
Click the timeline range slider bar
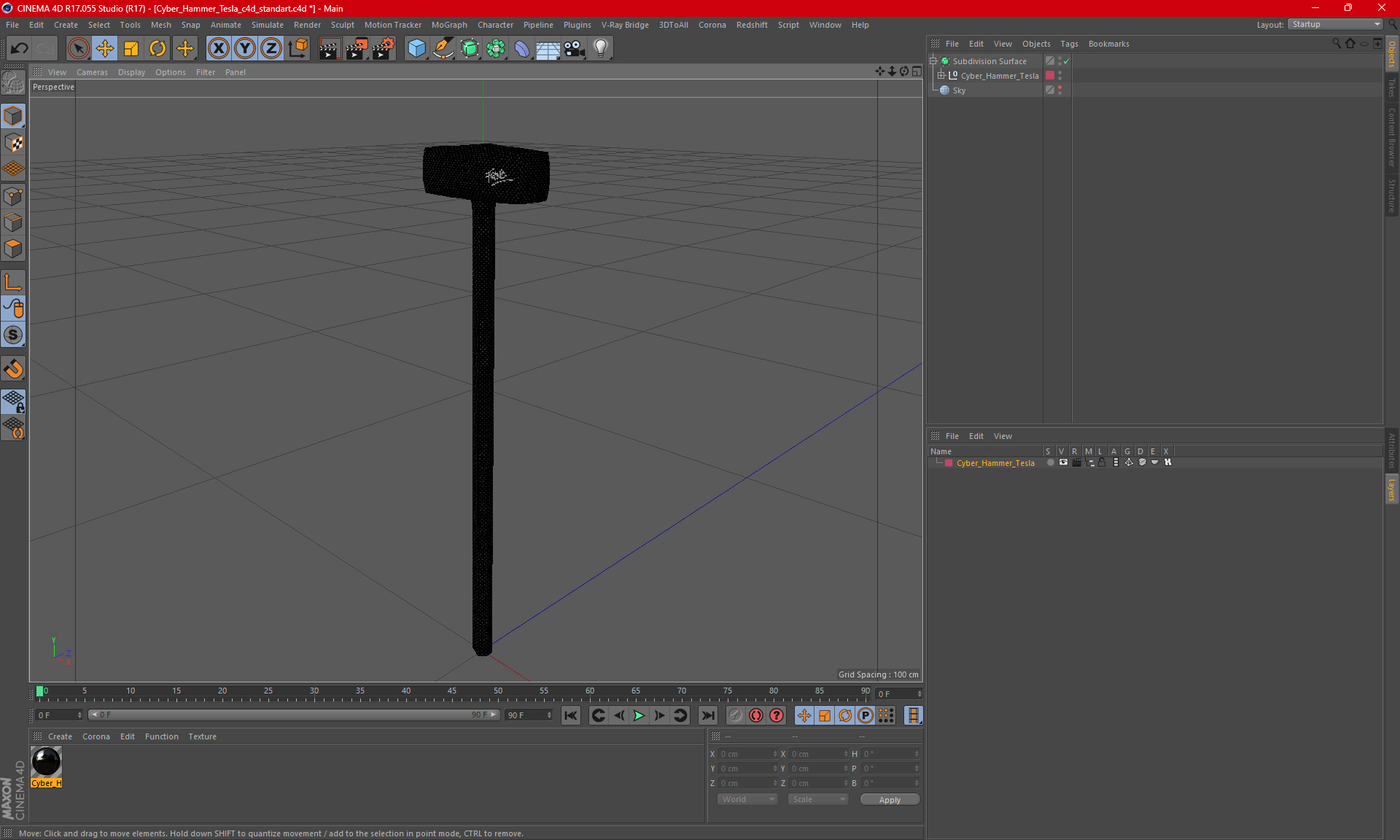(x=294, y=715)
